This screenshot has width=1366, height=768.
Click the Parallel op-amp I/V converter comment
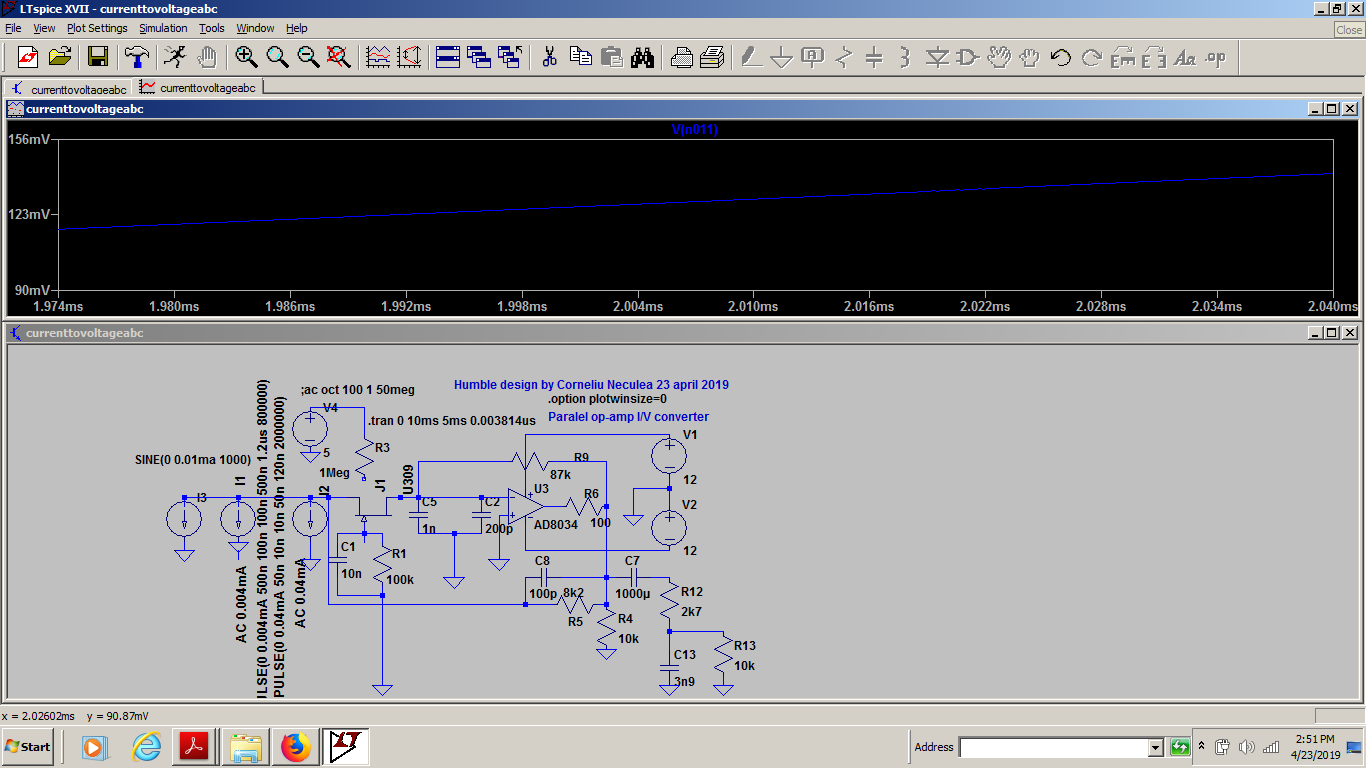[x=628, y=417]
